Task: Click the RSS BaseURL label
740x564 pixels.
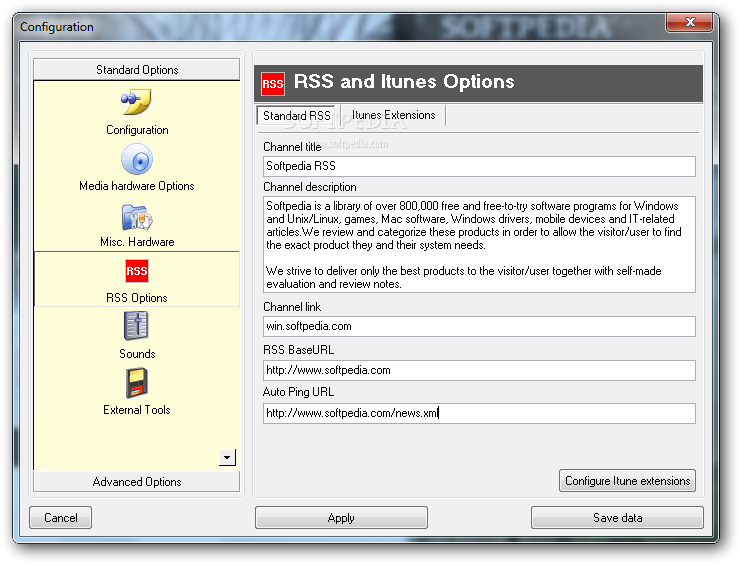Action: pos(298,350)
